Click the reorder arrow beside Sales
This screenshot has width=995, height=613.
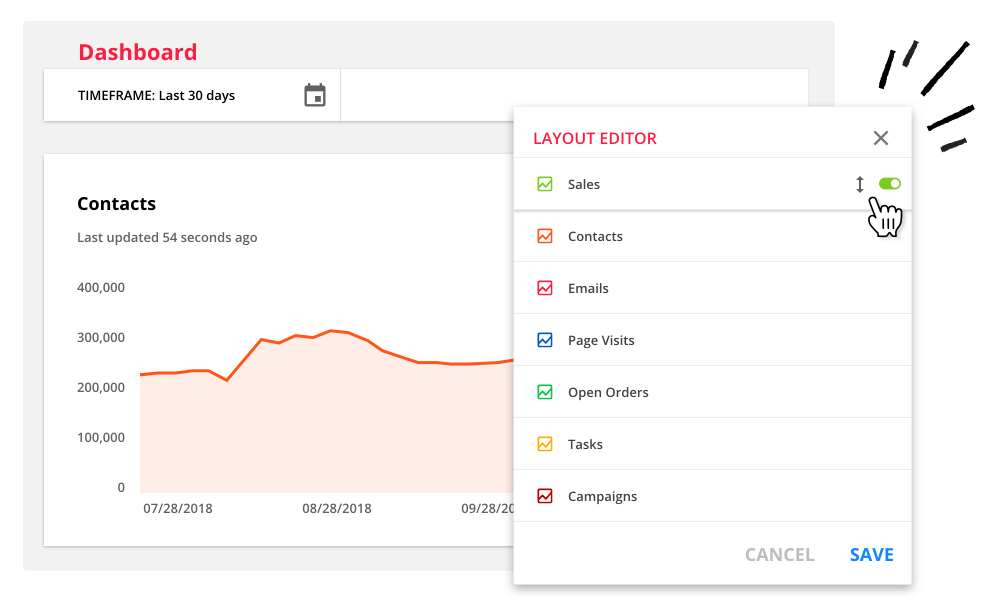(x=859, y=184)
